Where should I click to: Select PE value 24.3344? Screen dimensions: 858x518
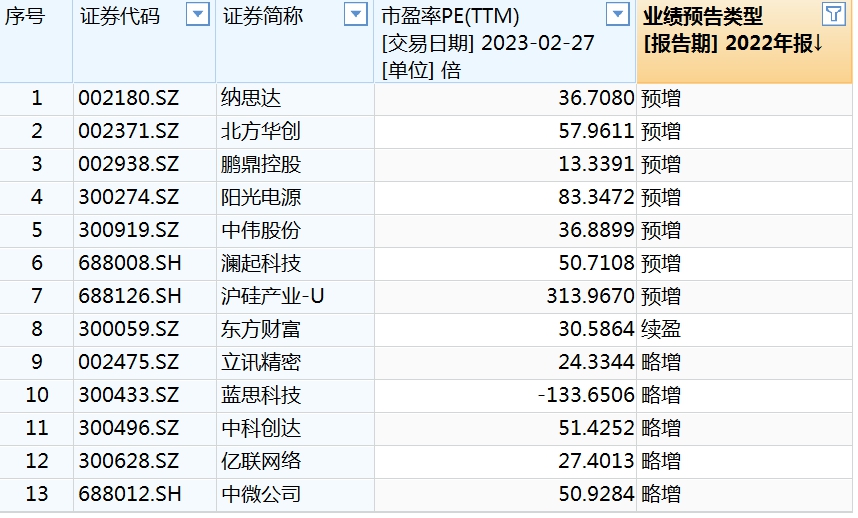click(596, 362)
